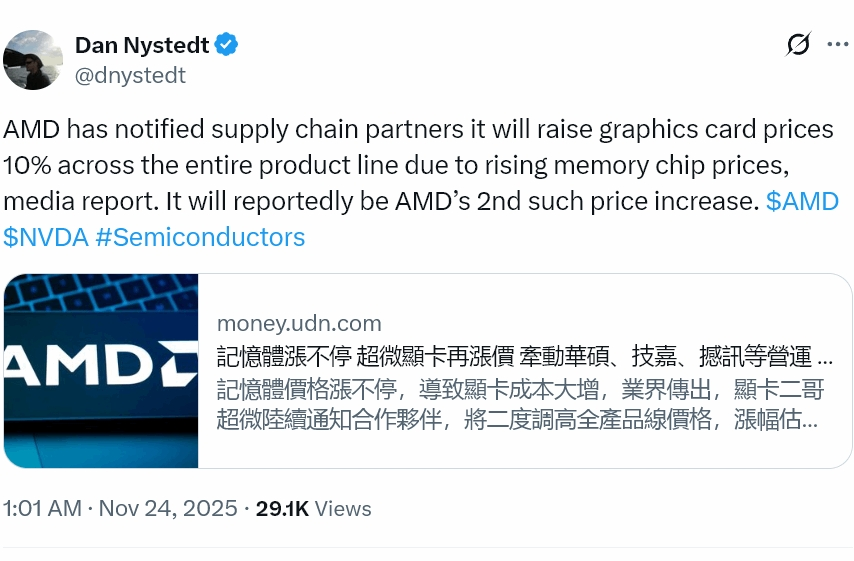Click the Views label
This screenshot has height=561, width=854.
[x=343, y=509]
